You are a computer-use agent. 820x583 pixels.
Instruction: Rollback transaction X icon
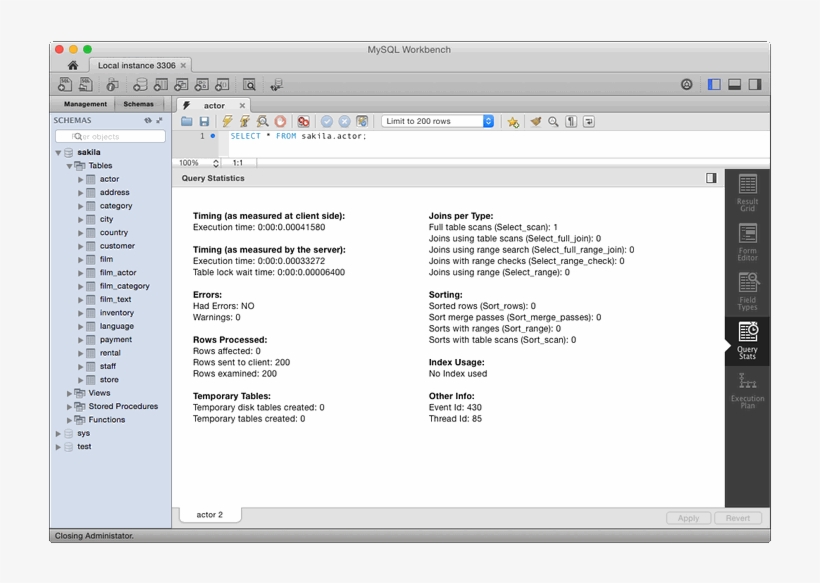(x=344, y=121)
